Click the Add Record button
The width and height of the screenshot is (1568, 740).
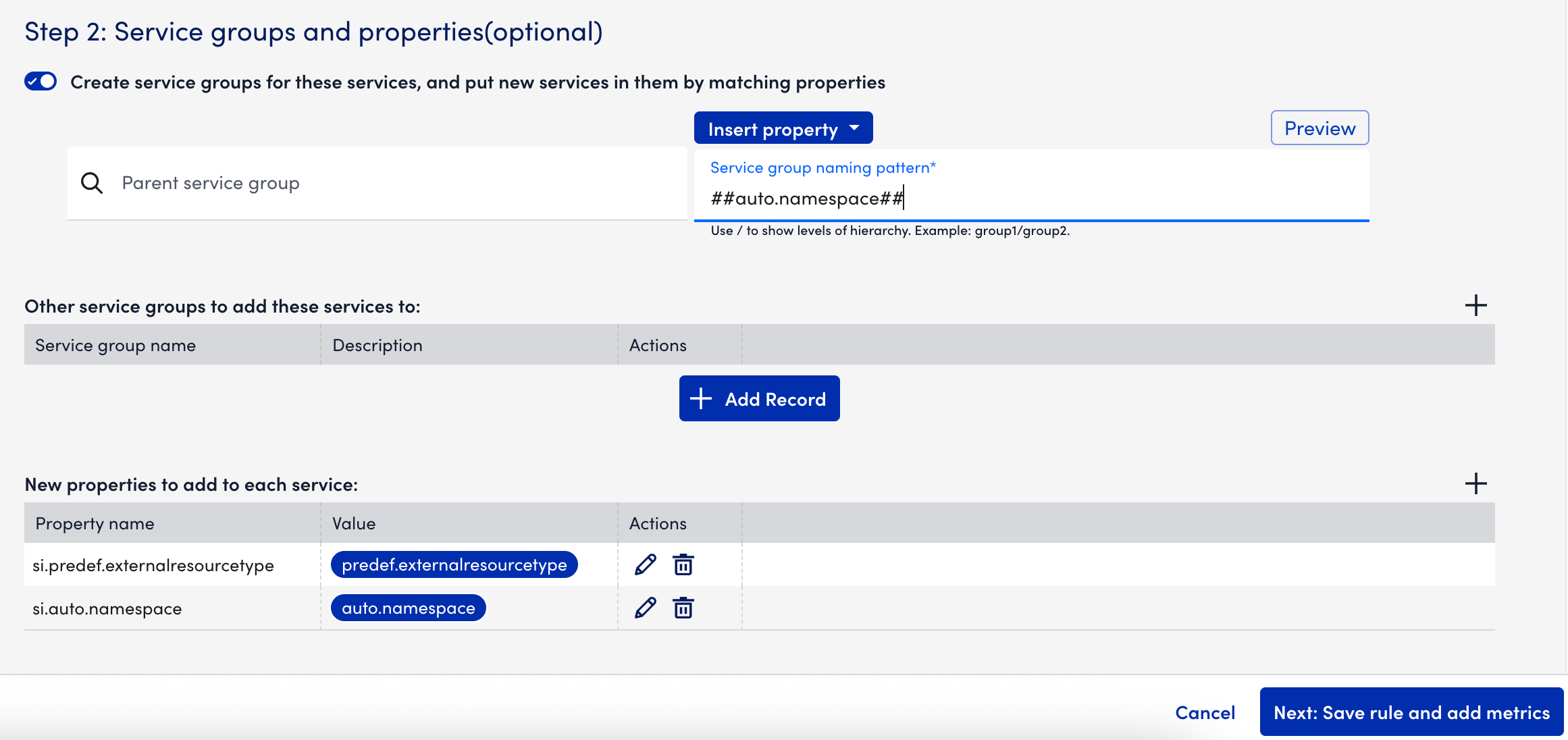759,399
